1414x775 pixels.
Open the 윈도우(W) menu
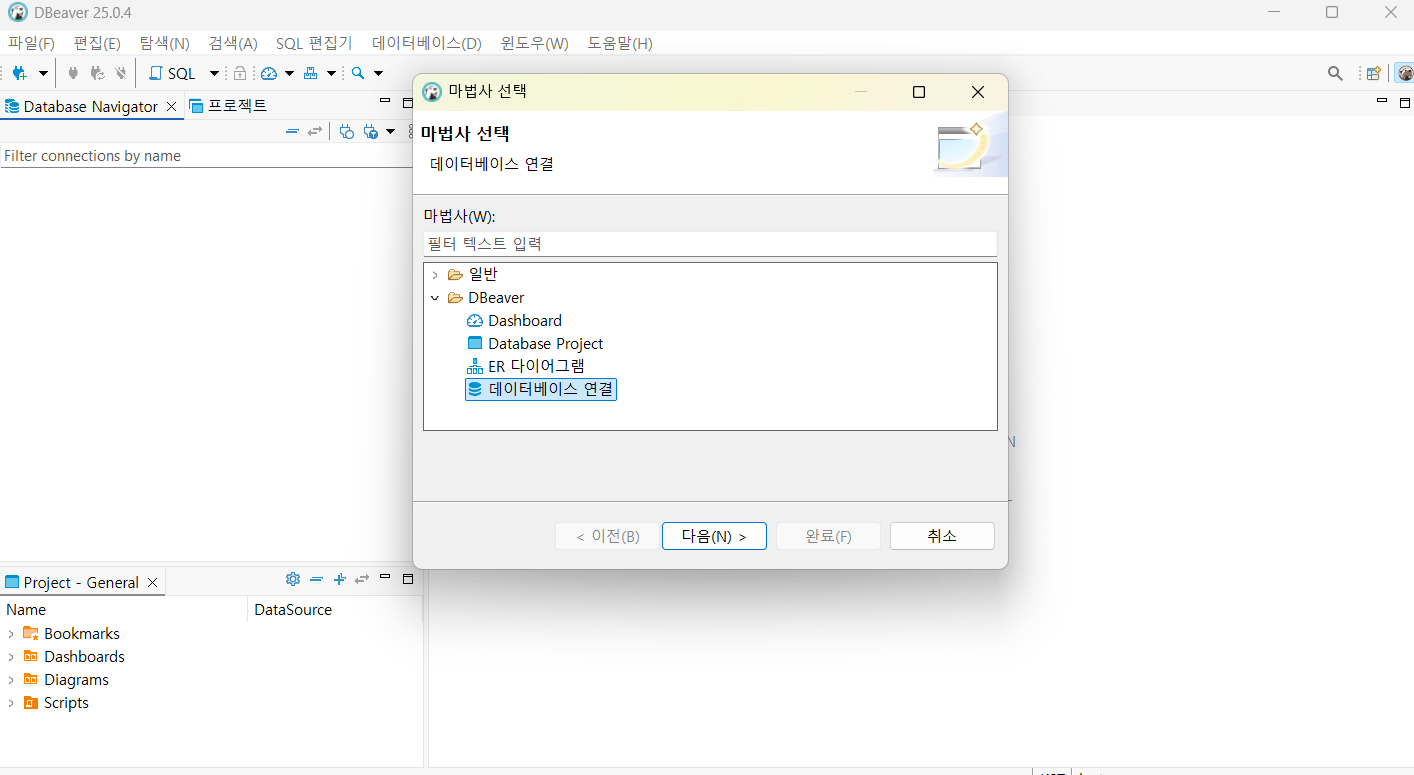535,43
